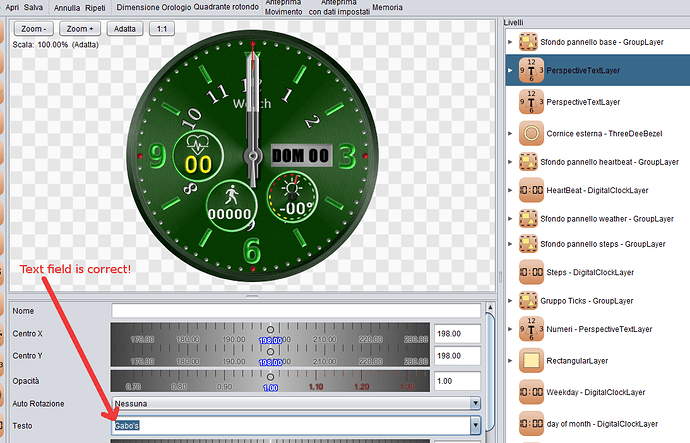Expand Numeri PerspectiveTextLayer node
The height and width of the screenshot is (443, 690).
pyautogui.click(x=510, y=329)
